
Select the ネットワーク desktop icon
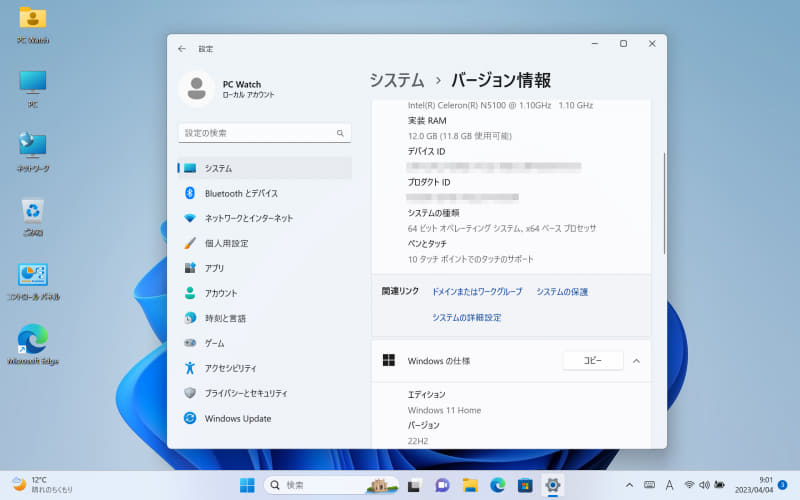tap(33, 152)
